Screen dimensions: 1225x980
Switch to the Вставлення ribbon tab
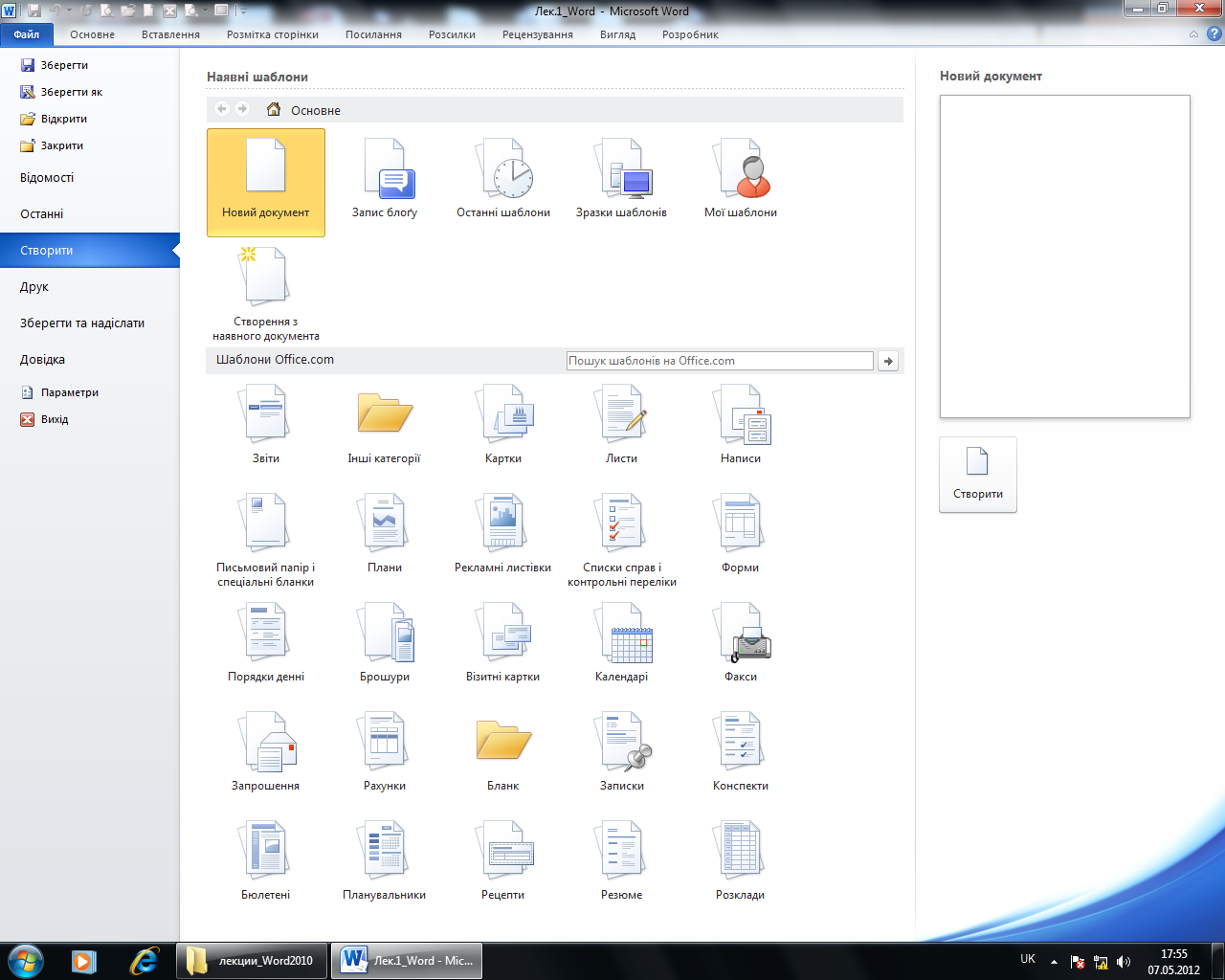coord(170,34)
